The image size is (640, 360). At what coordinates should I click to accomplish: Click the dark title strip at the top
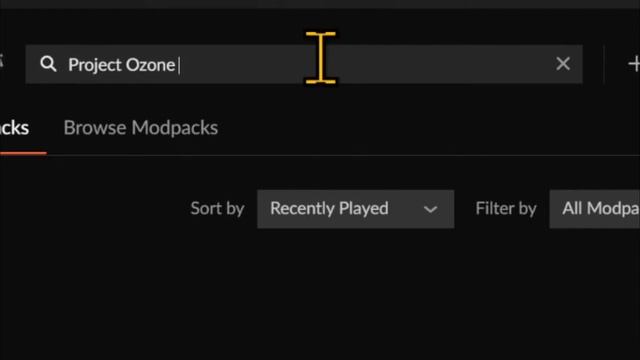(320, 4)
